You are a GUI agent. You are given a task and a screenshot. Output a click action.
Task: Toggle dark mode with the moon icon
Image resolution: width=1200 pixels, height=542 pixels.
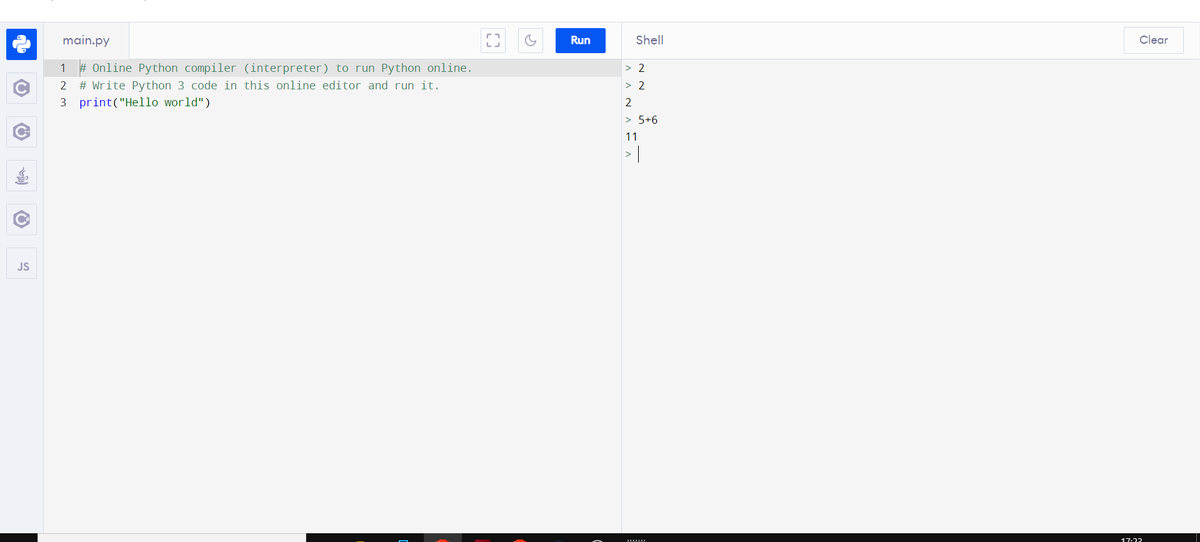pos(531,41)
